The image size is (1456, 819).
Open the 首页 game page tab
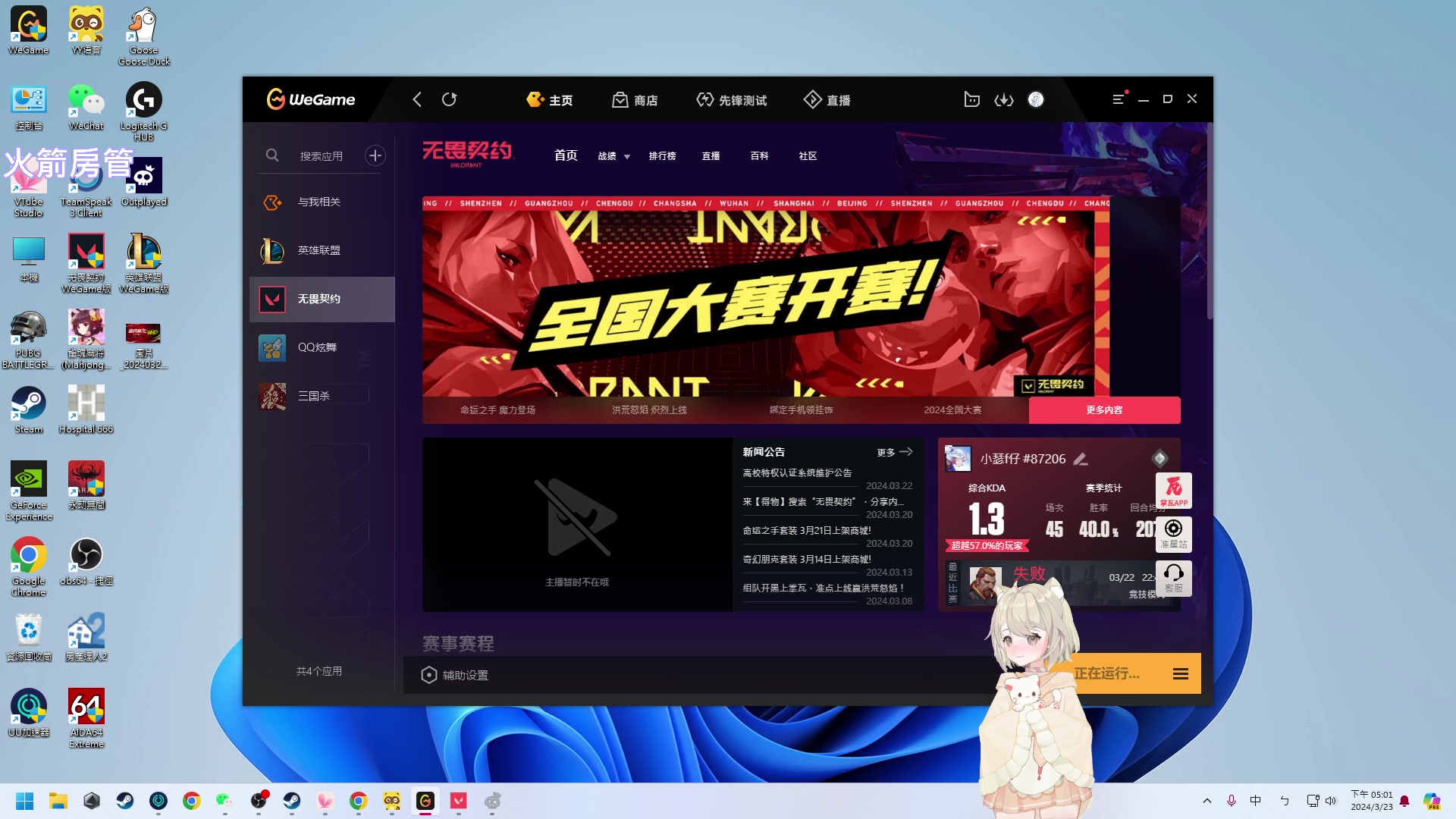566,155
